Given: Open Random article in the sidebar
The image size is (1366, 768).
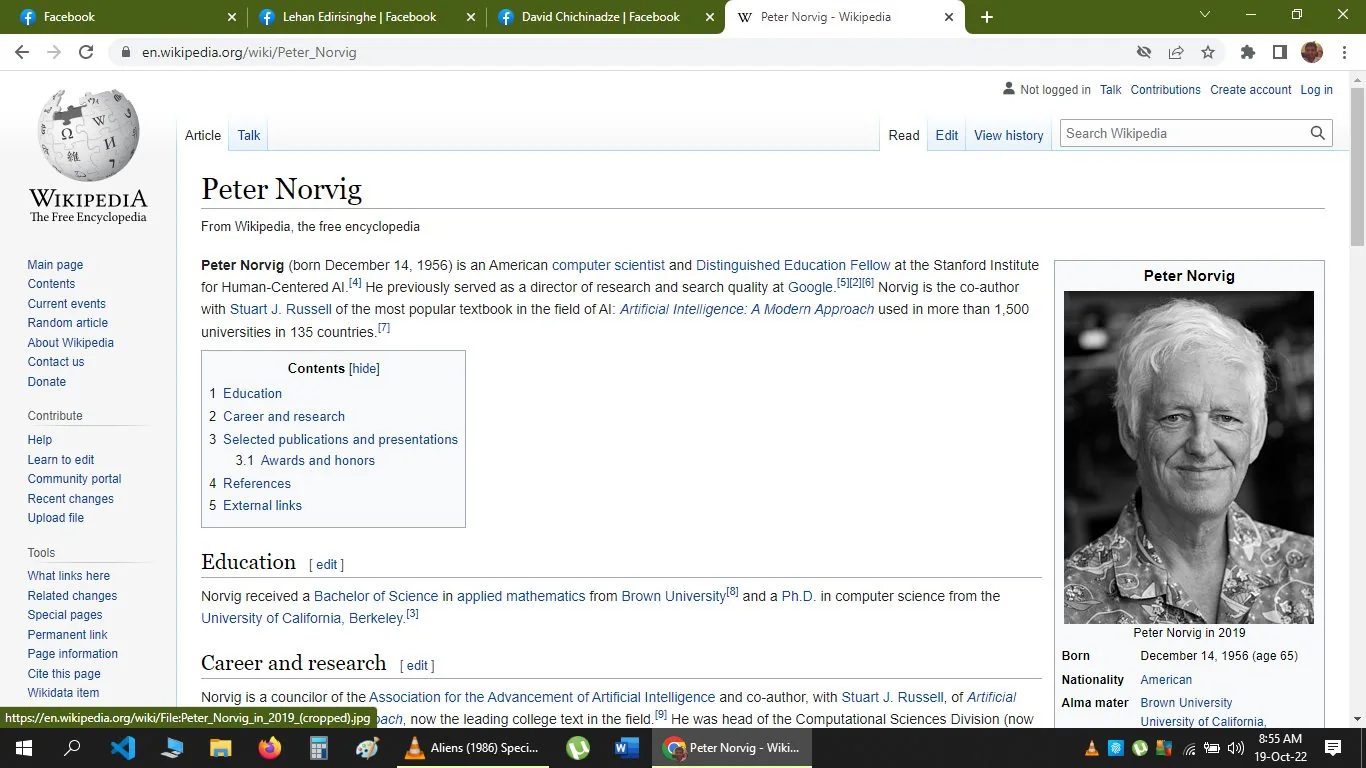Looking at the screenshot, I should coord(68,323).
